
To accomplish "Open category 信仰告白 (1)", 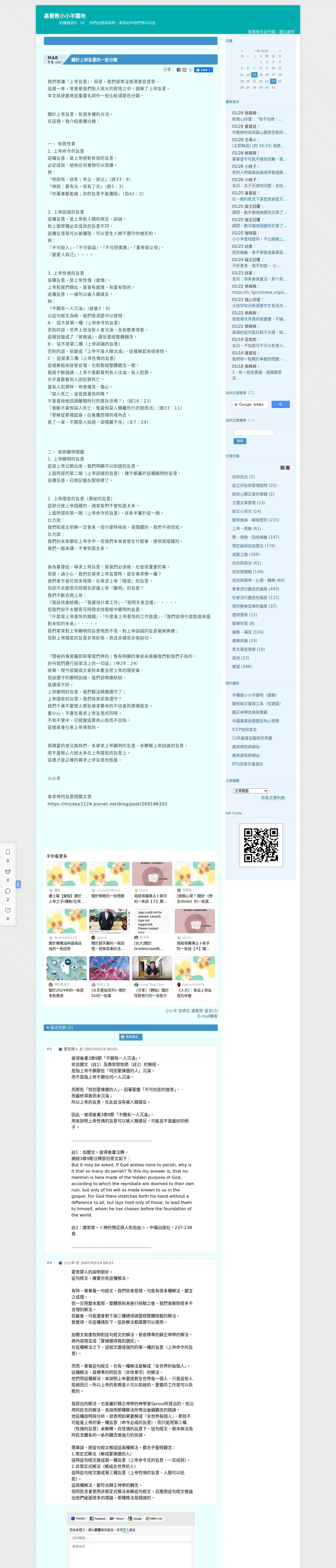I will pyautogui.click(x=243, y=477).
